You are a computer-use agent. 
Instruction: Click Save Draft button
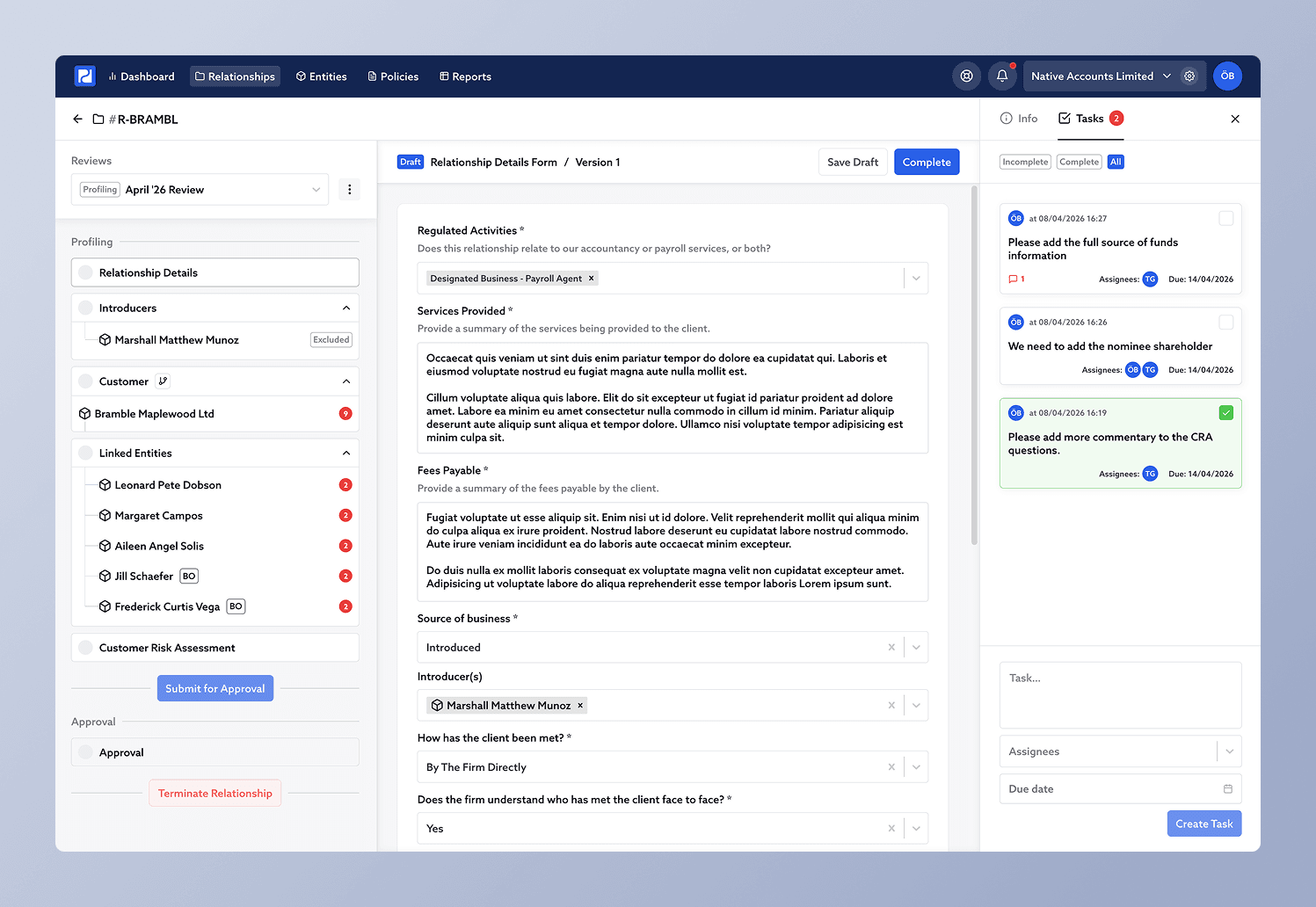pyautogui.click(x=853, y=162)
